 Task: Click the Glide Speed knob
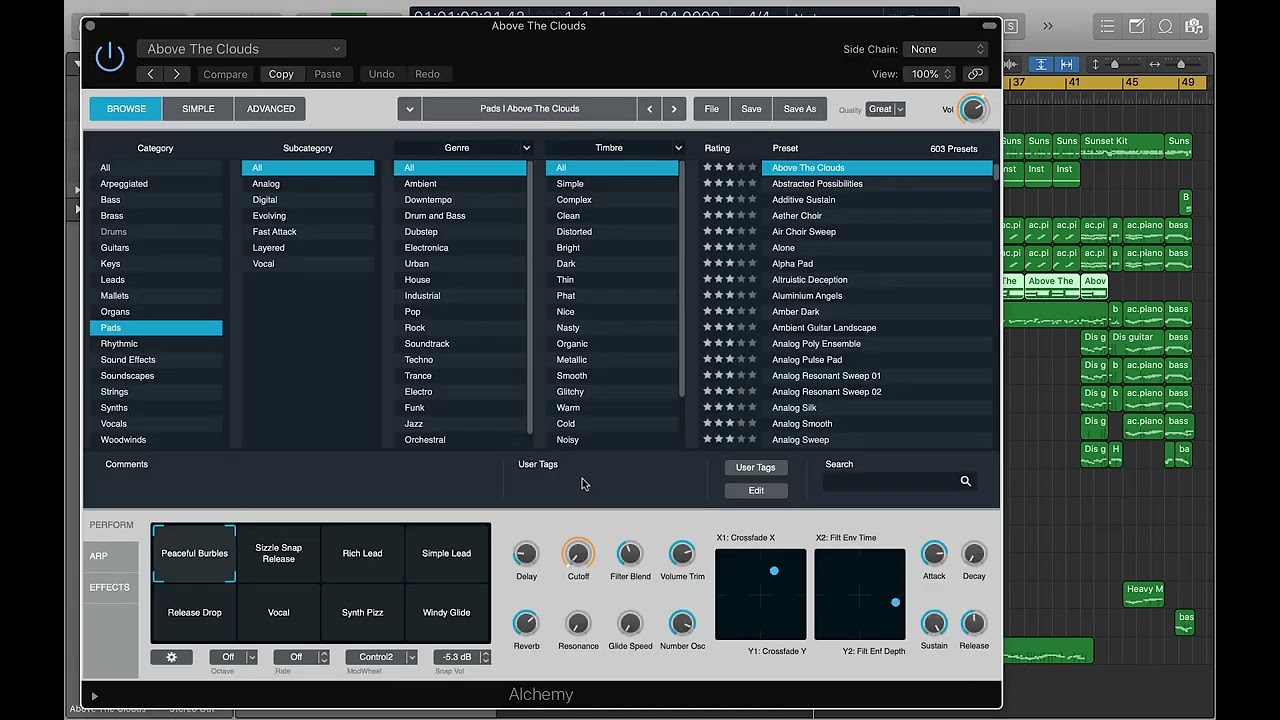click(630, 624)
